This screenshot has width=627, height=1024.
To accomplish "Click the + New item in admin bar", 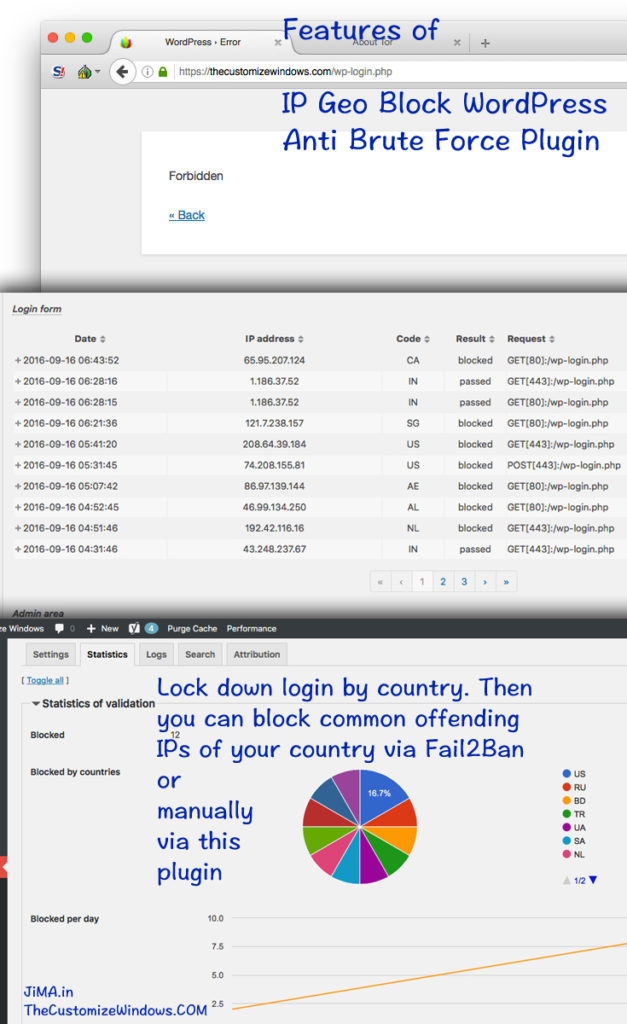I will pyautogui.click(x=103, y=628).
